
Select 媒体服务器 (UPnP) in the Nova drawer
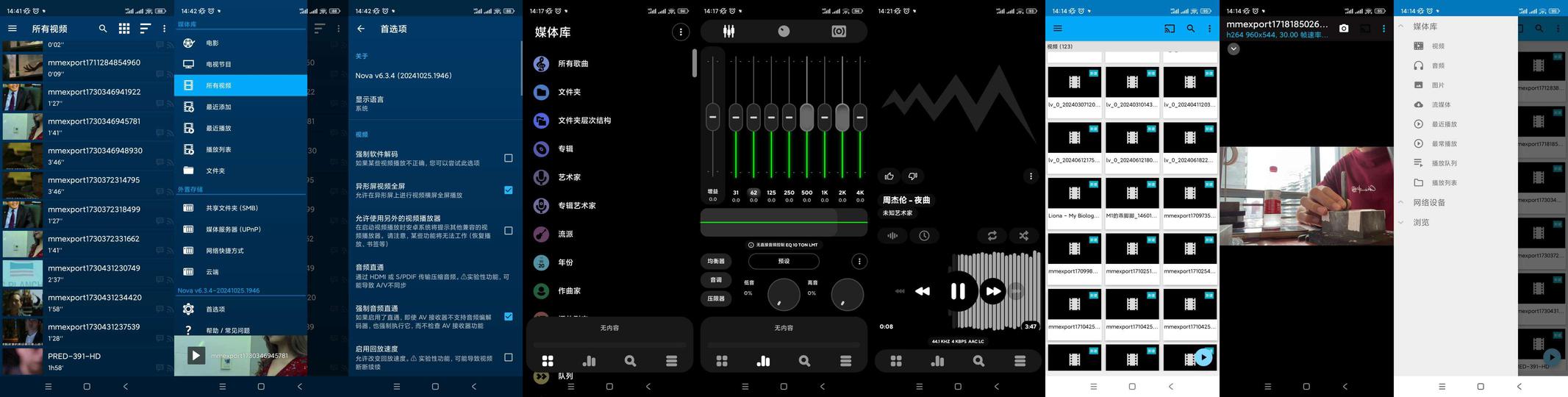coord(240,229)
